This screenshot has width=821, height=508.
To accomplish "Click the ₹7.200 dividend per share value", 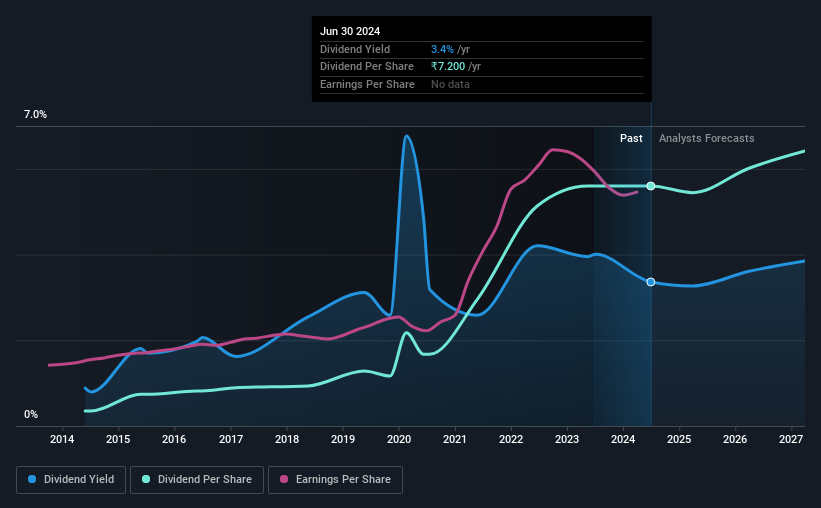I will coord(448,67).
